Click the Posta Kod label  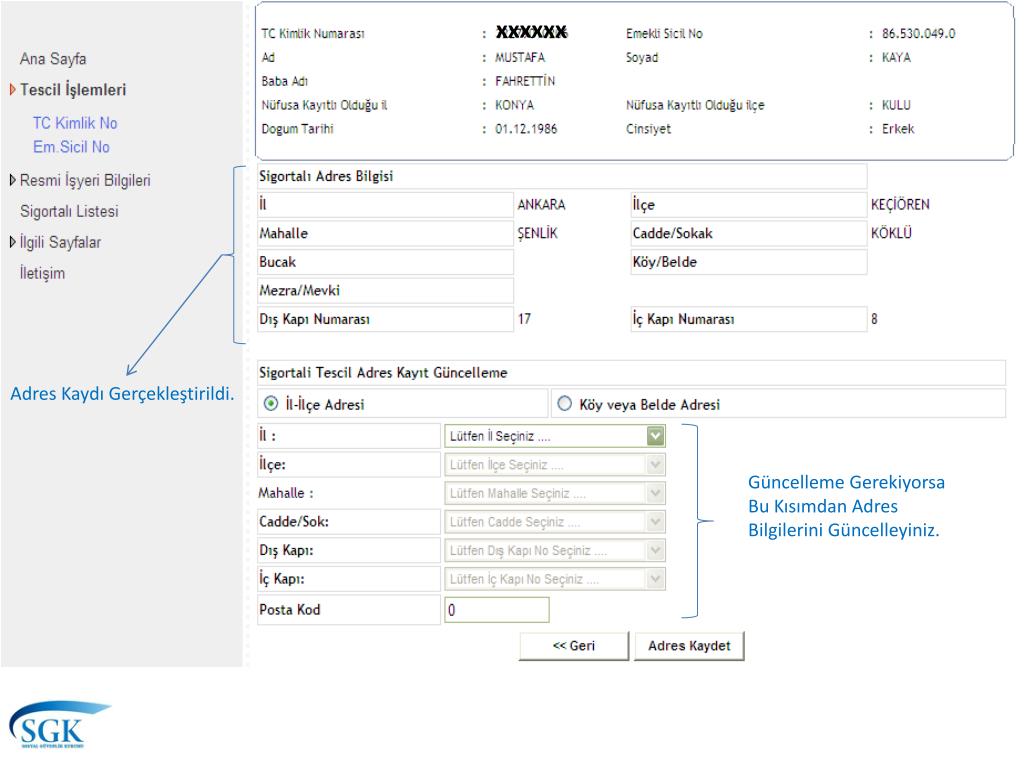[289, 610]
